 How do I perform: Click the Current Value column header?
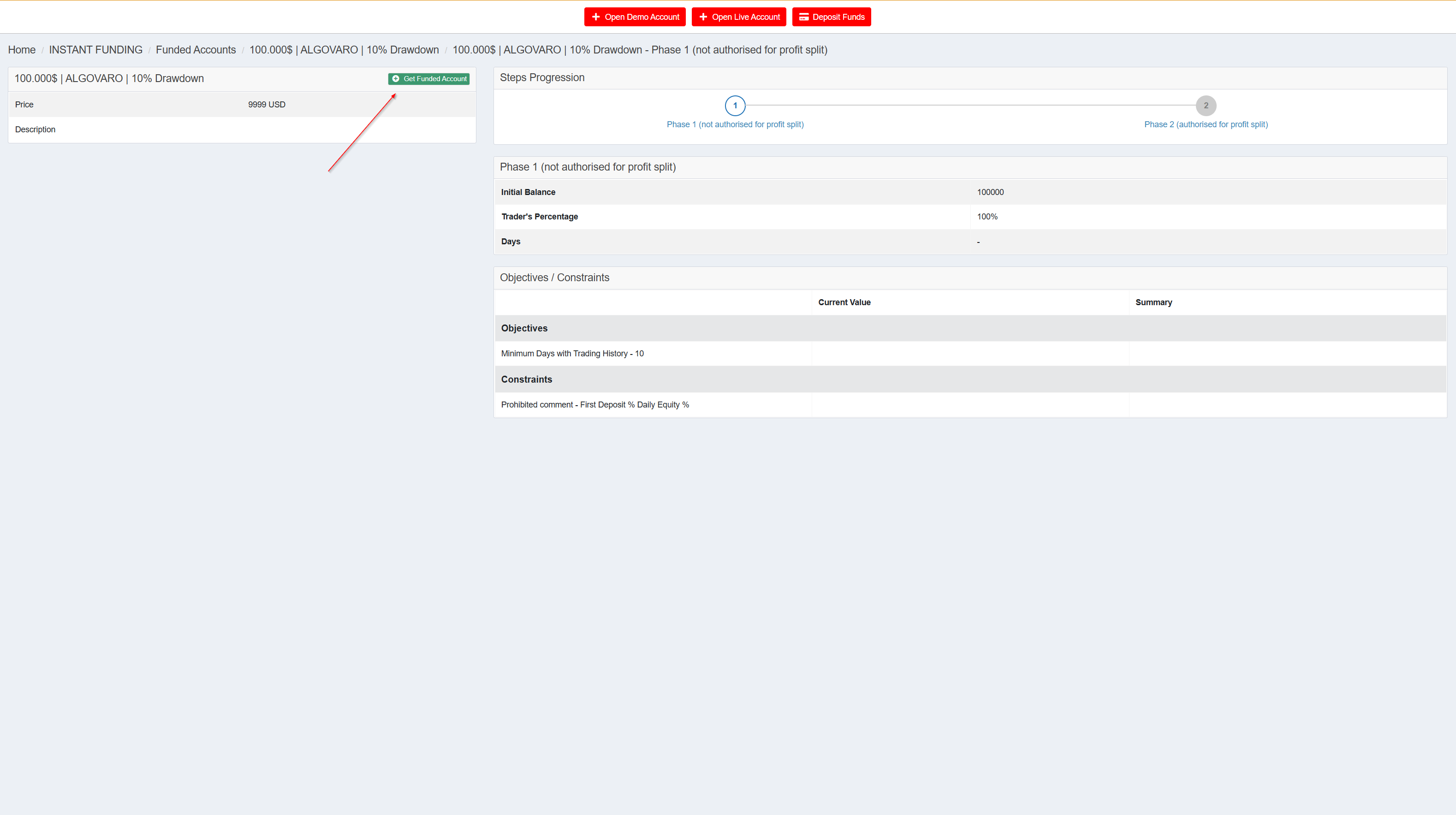(844, 302)
